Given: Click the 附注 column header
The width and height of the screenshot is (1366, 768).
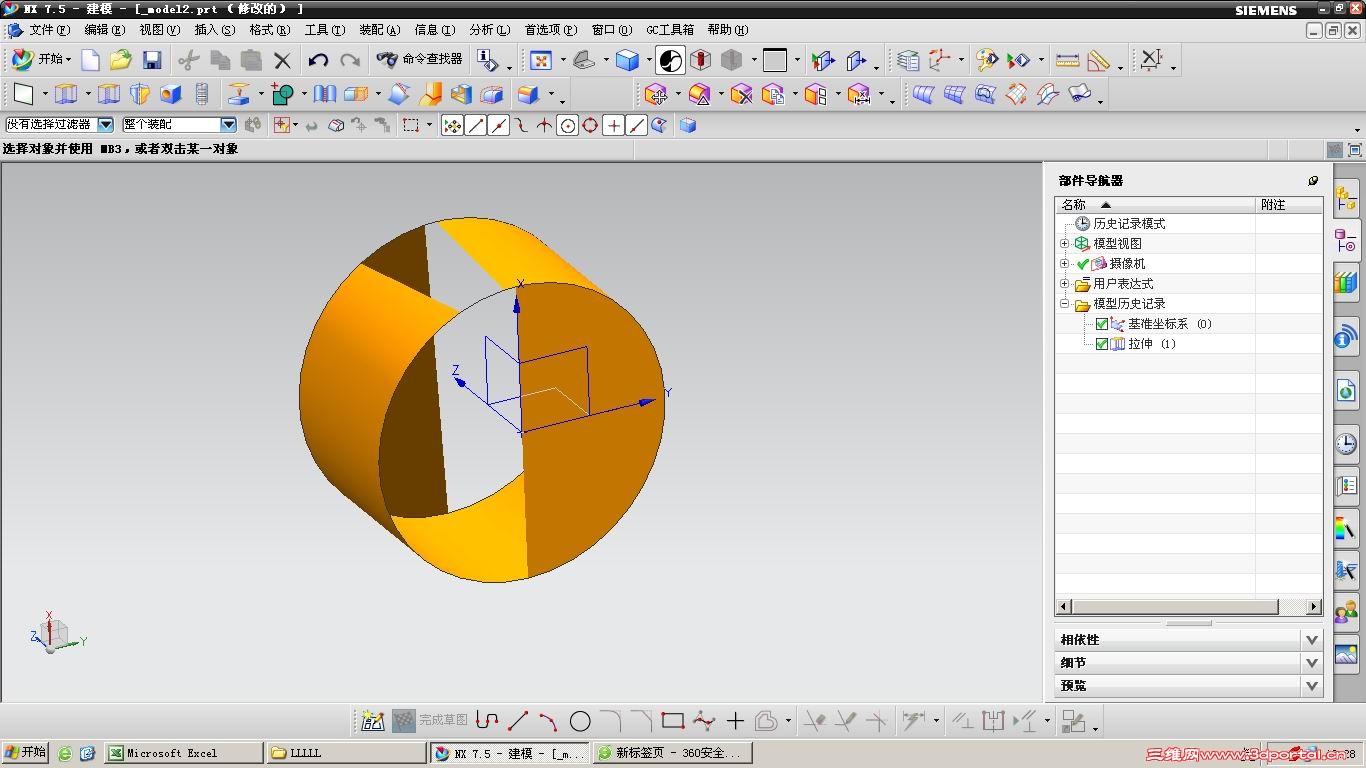Looking at the screenshot, I should 1289,205.
